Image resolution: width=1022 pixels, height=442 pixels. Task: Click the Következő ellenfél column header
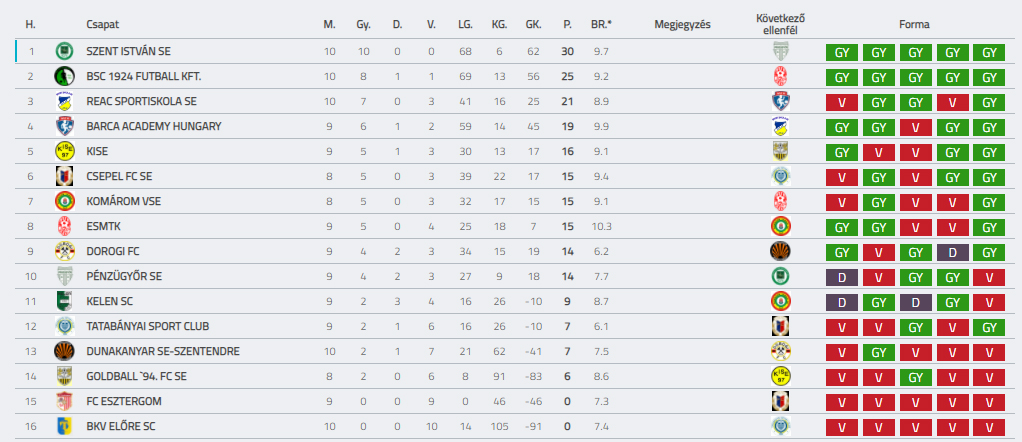point(781,24)
